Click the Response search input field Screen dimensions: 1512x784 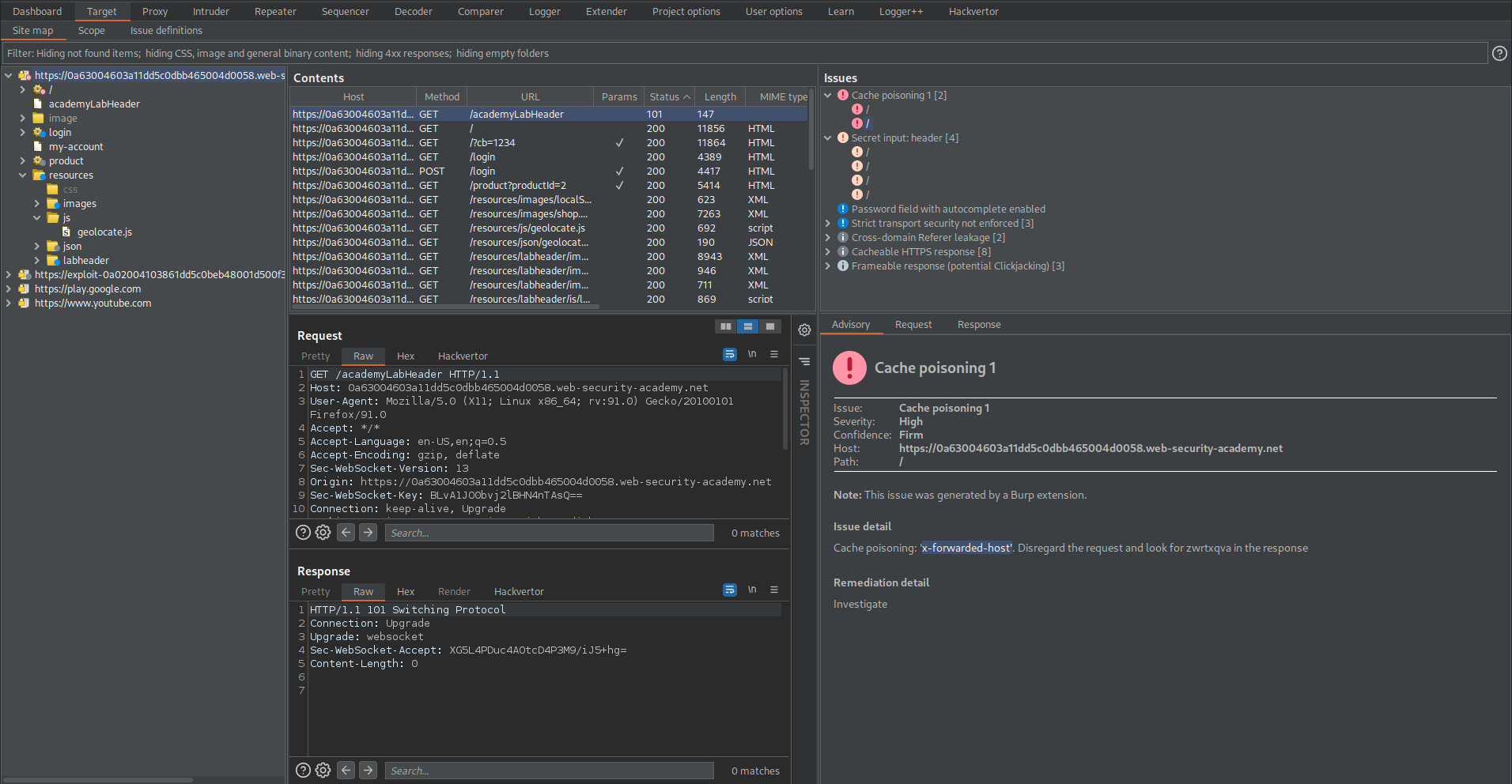549,771
